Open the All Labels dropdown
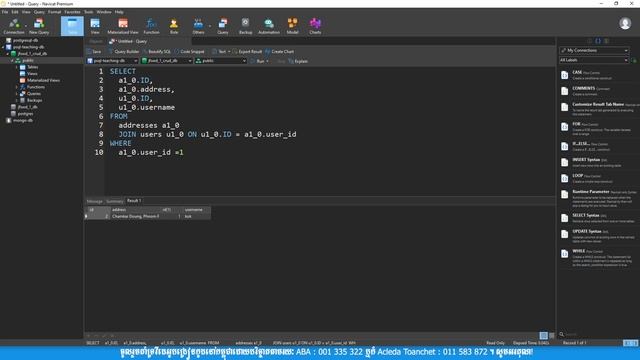The width and height of the screenshot is (640, 360). [x=594, y=60]
